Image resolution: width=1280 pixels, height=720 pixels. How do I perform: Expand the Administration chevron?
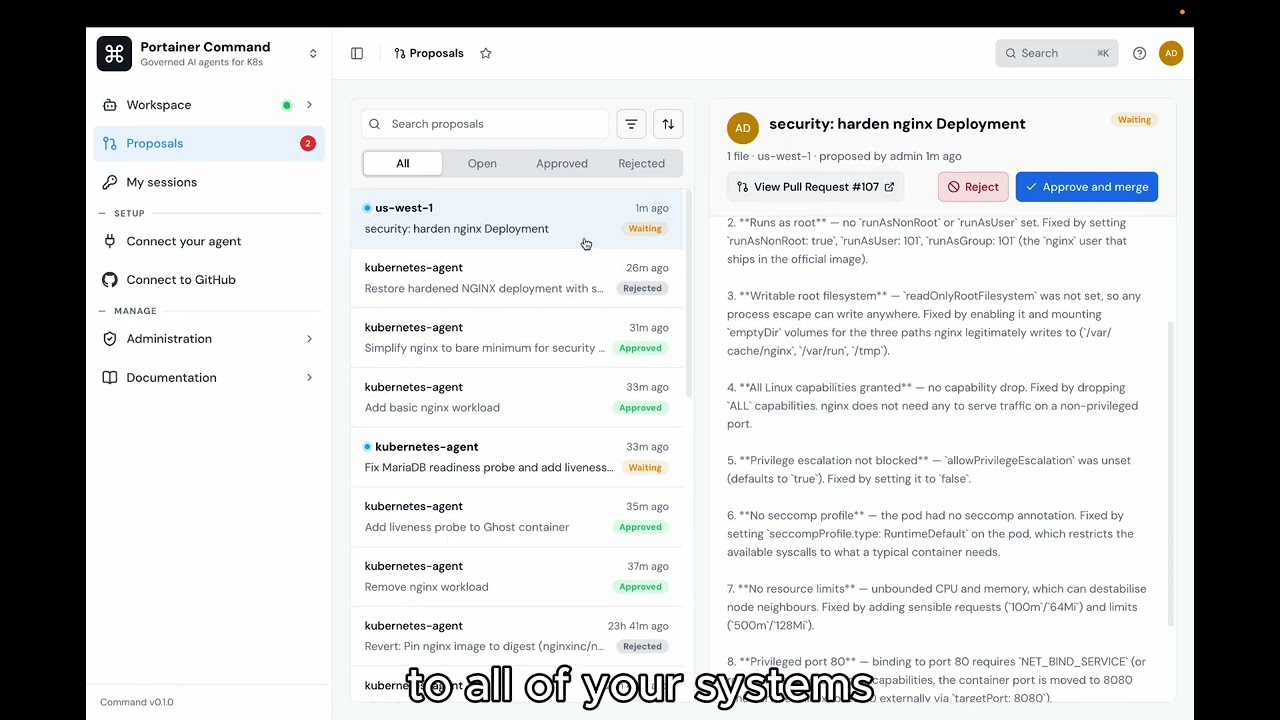[309, 339]
